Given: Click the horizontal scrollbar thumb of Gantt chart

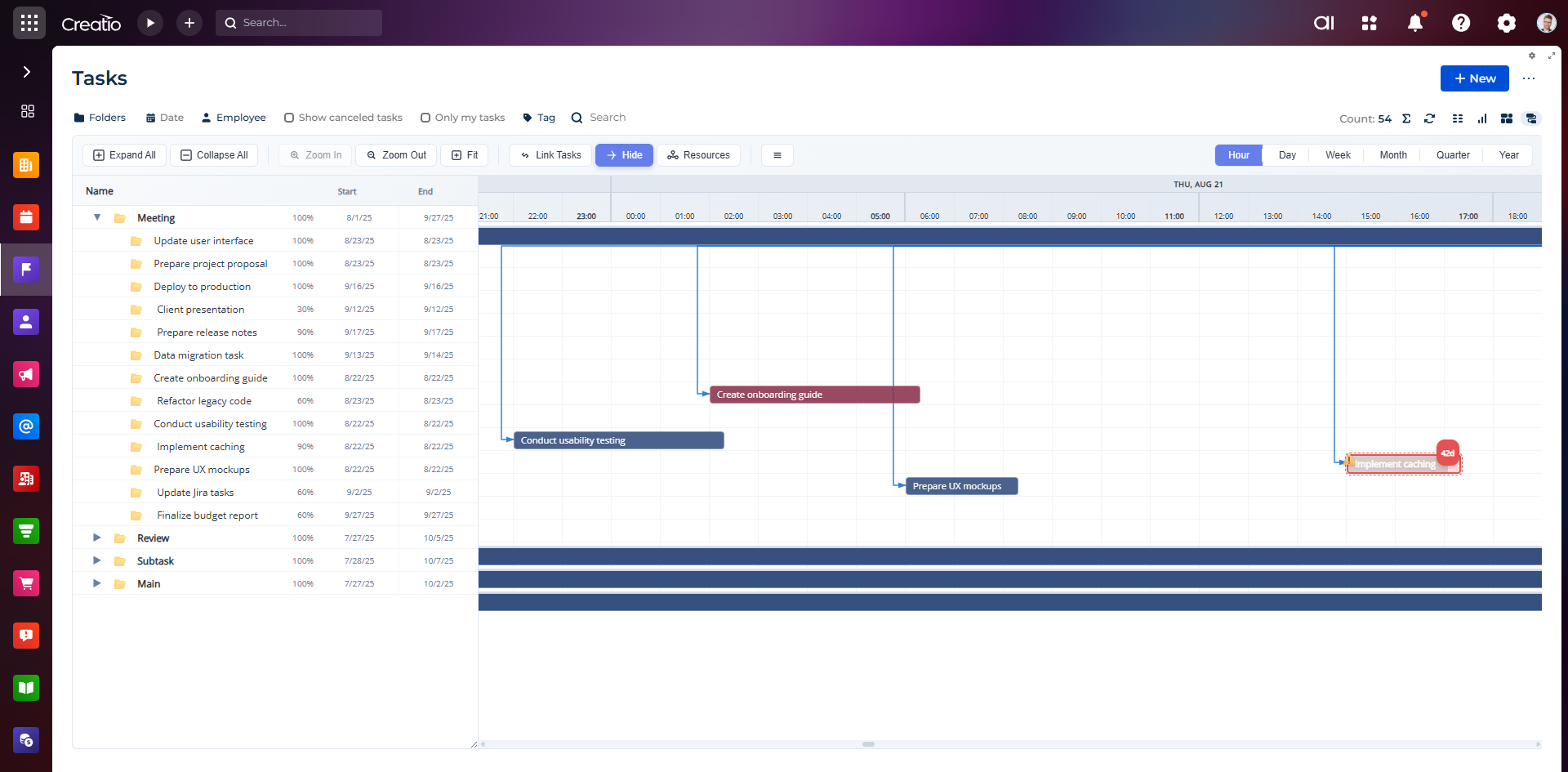Looking at the screenshot, I should pyautogui.click(x=868, y=744).
